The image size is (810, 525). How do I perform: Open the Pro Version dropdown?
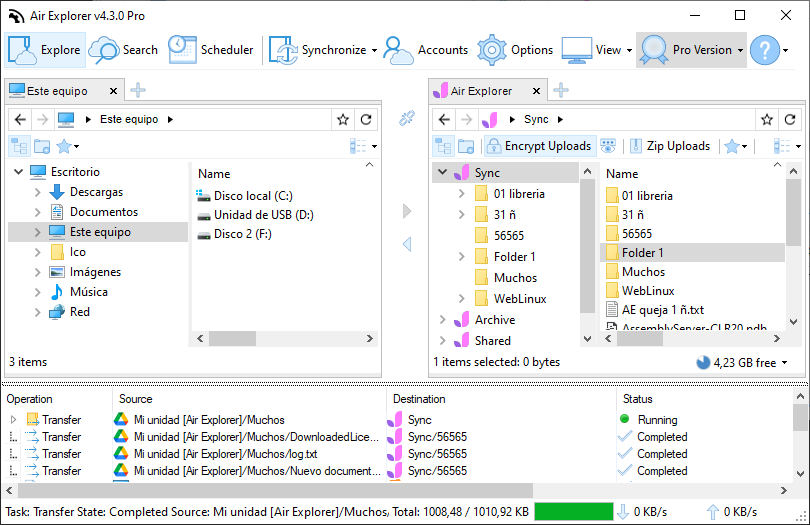pos(692,50)
